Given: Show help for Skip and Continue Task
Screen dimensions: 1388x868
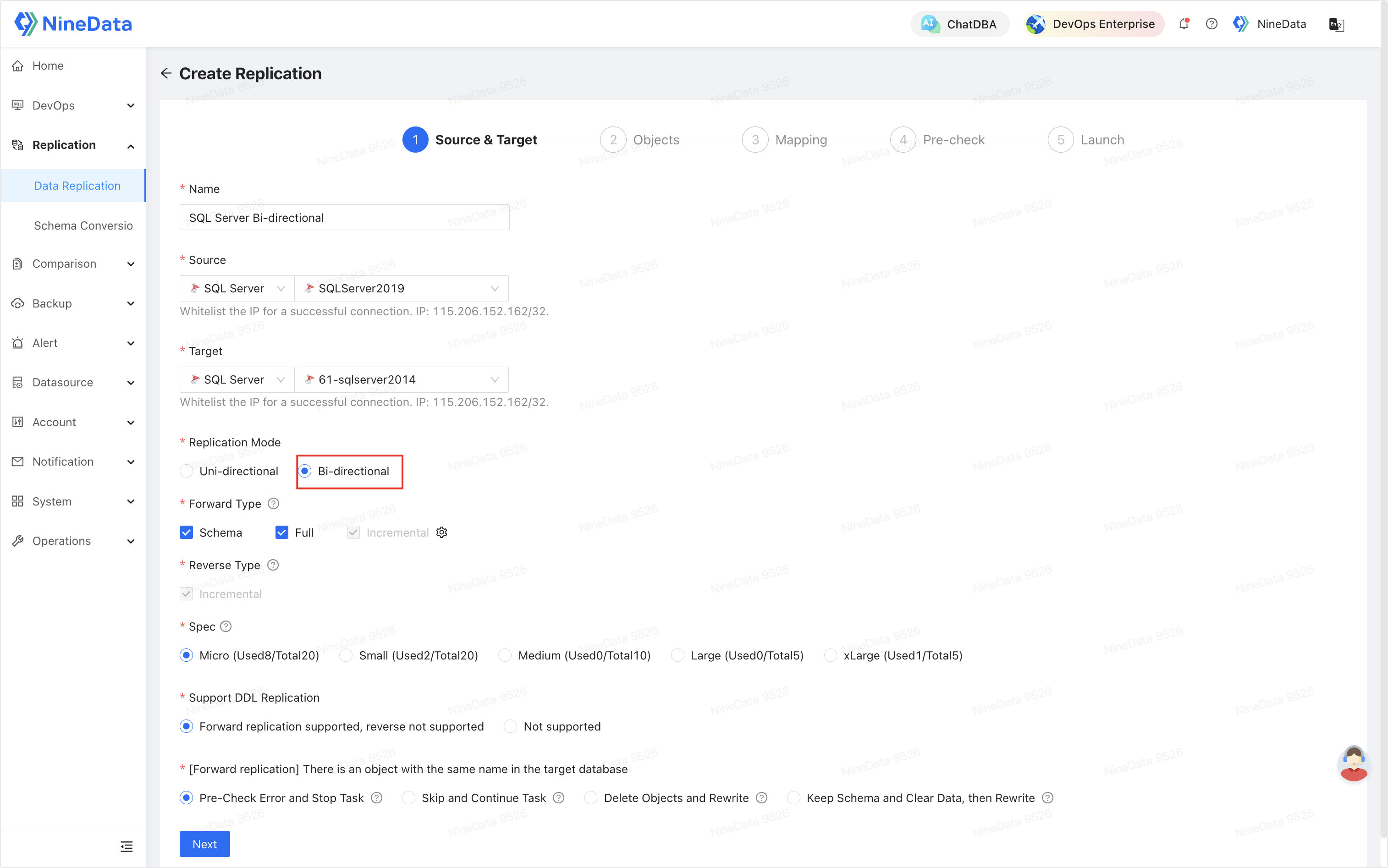Looking at the screenshot, I should 558,798.
